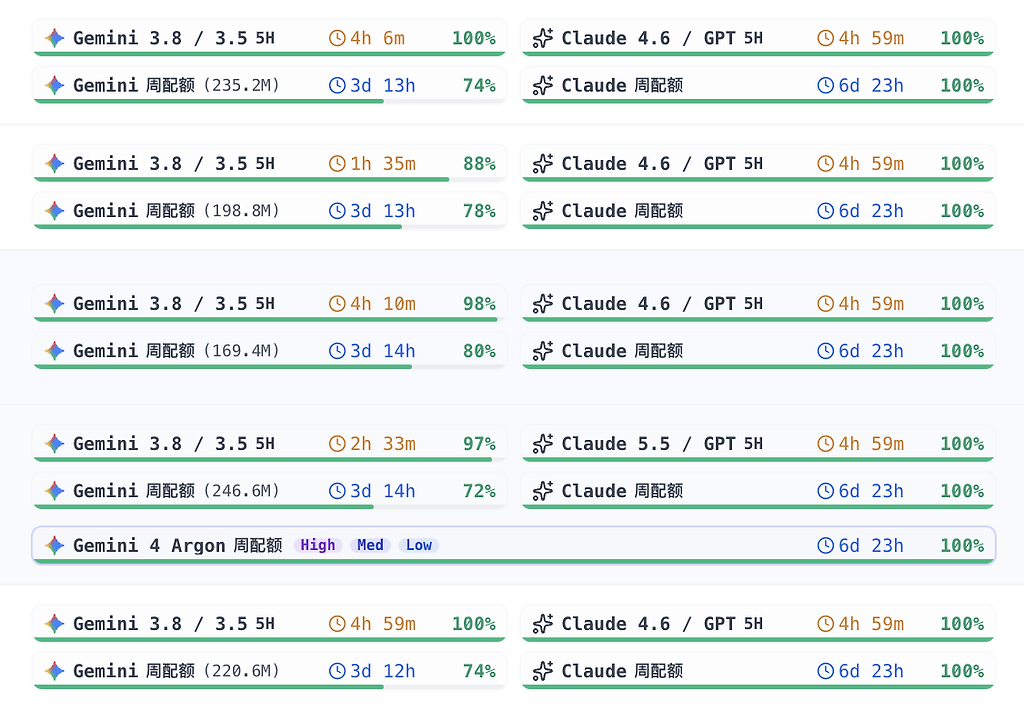The width and height of the screenshot is (1024, 709).
Task: Select the Low tag on Gemini 4 Argon
Action: [419, 545]
